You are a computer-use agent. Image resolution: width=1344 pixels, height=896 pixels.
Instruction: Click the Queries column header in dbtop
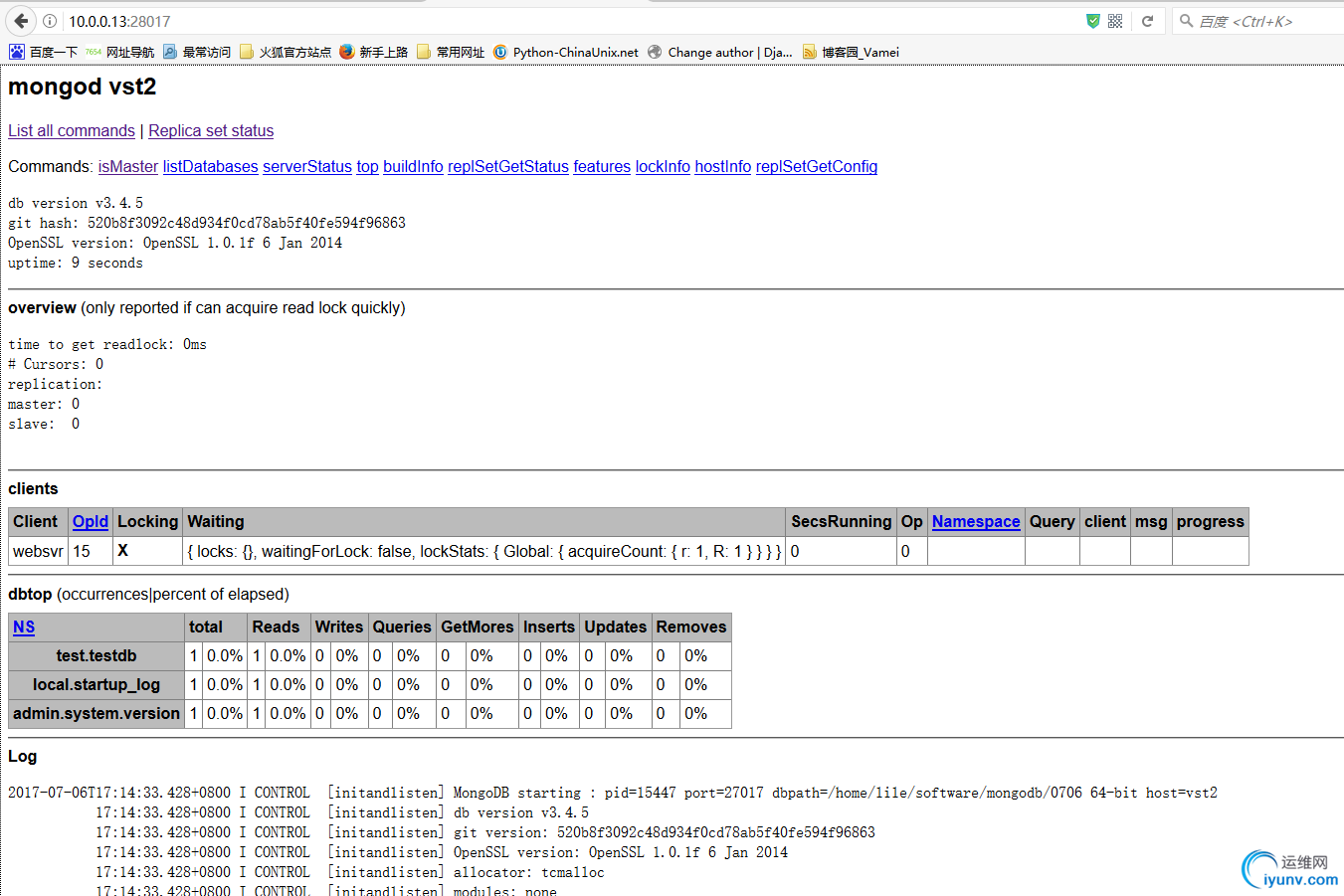(402, 627)
